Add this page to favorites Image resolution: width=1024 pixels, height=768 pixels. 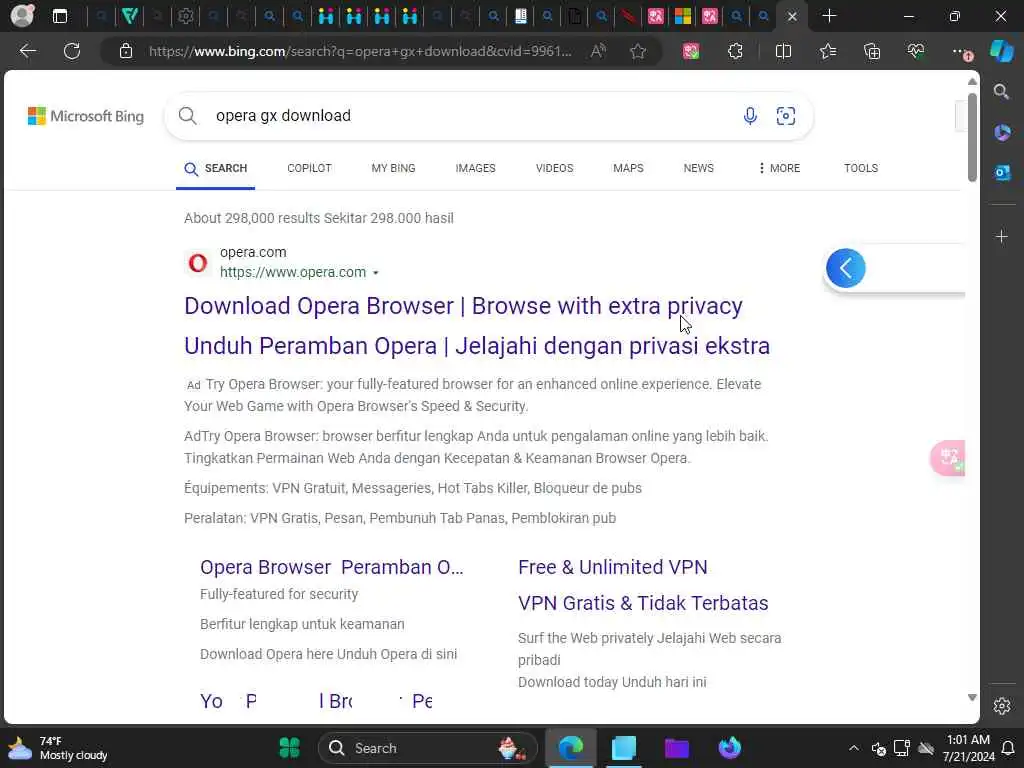(638, 51)
